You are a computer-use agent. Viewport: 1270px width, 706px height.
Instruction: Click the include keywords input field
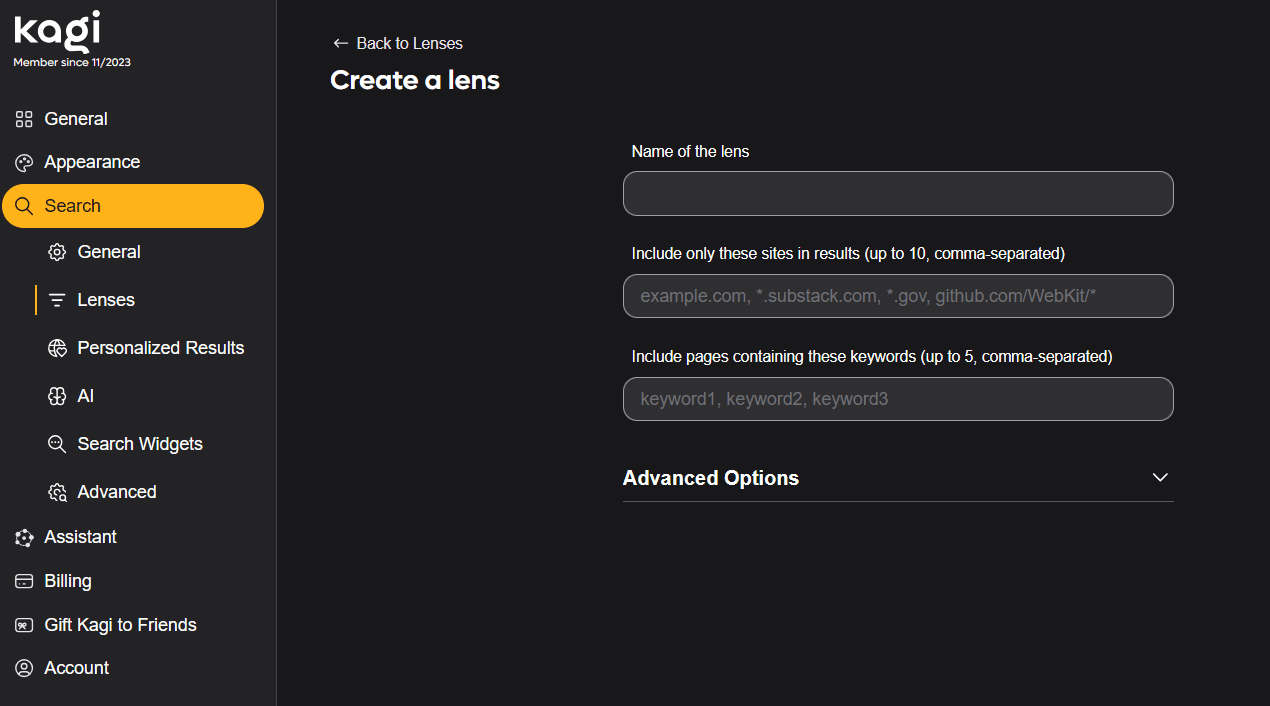[897, 399]
